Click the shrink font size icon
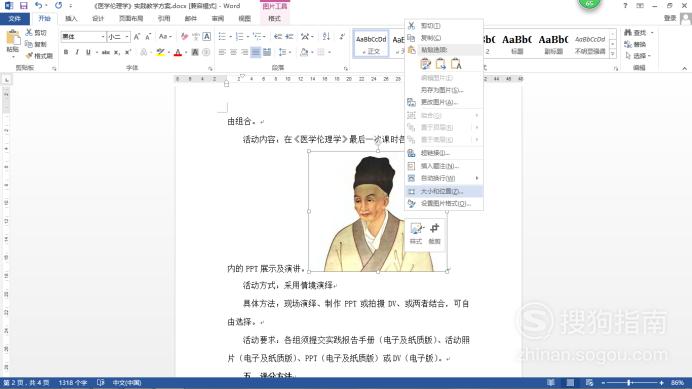 pyautogui.click(x=148, y=37)
